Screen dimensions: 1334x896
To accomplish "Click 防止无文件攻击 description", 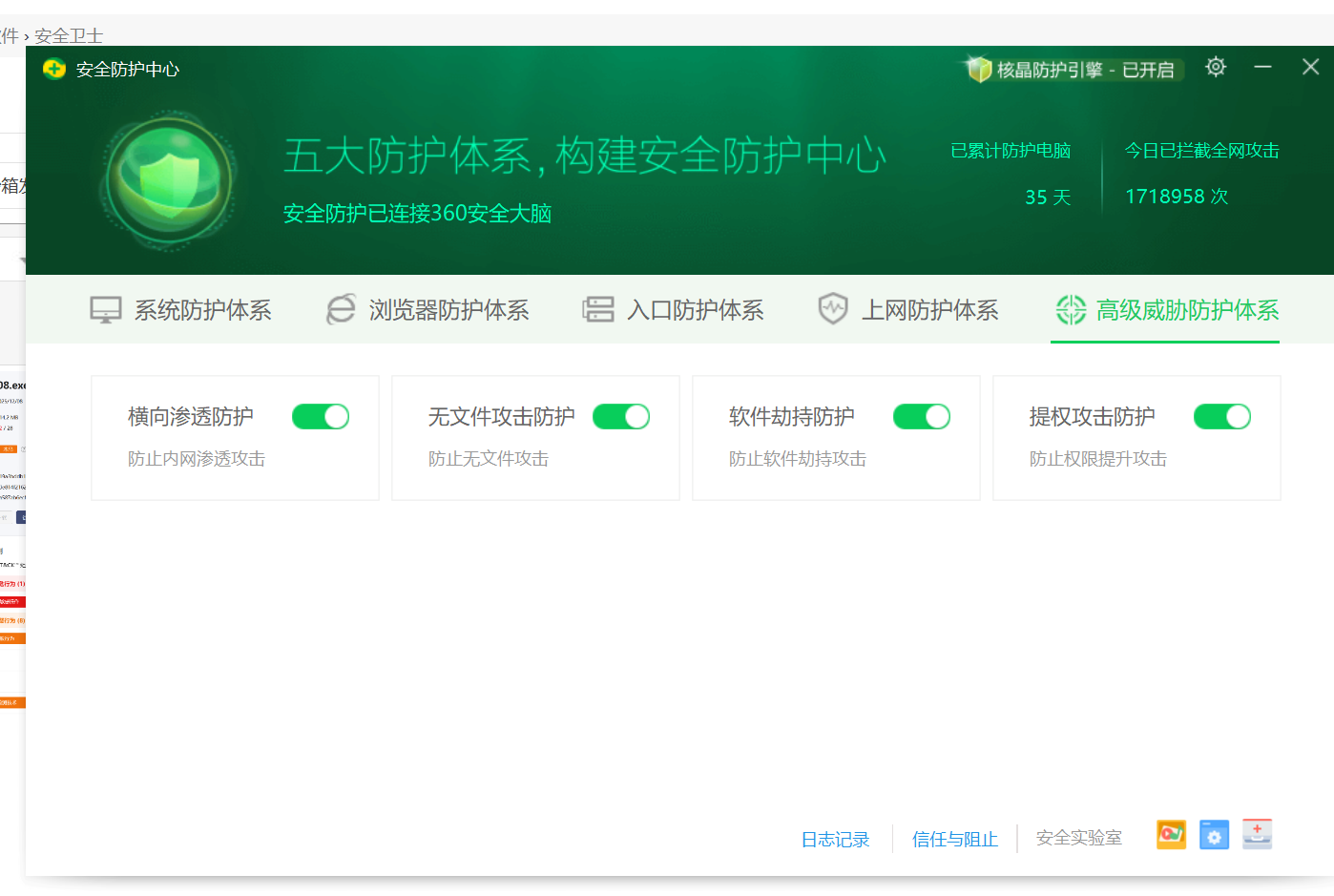I will [489, 459].
